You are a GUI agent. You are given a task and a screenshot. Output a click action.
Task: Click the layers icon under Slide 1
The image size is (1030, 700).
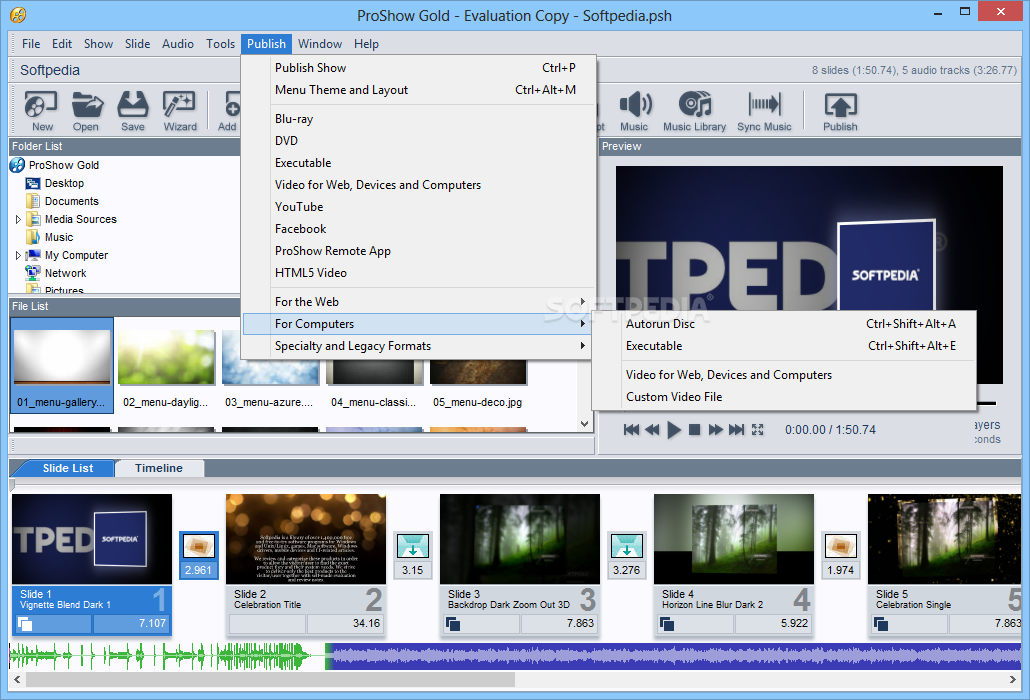coord(25,624)
